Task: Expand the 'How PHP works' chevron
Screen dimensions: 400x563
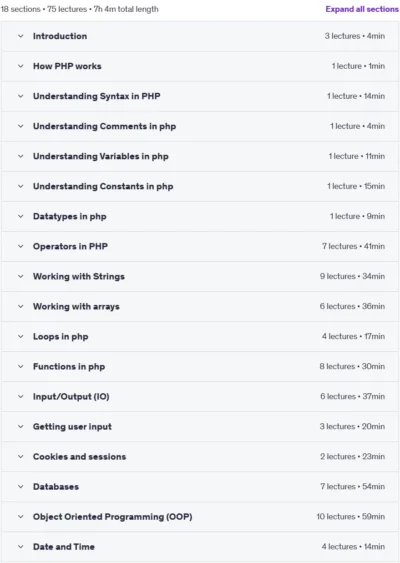Action: 21,66
